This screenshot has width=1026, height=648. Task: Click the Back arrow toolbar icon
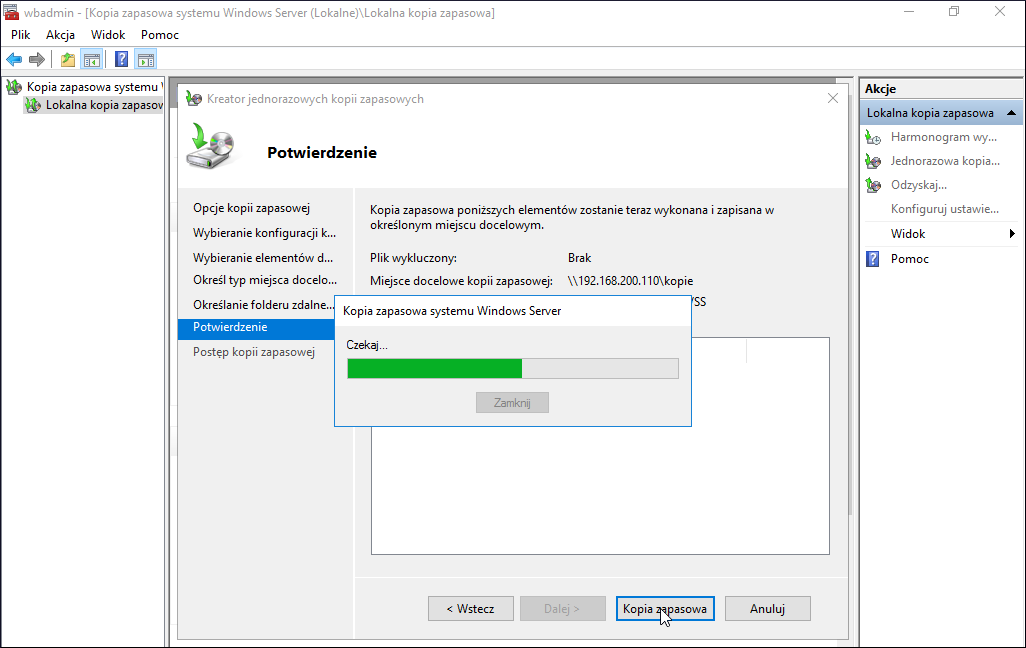point(14,60)
